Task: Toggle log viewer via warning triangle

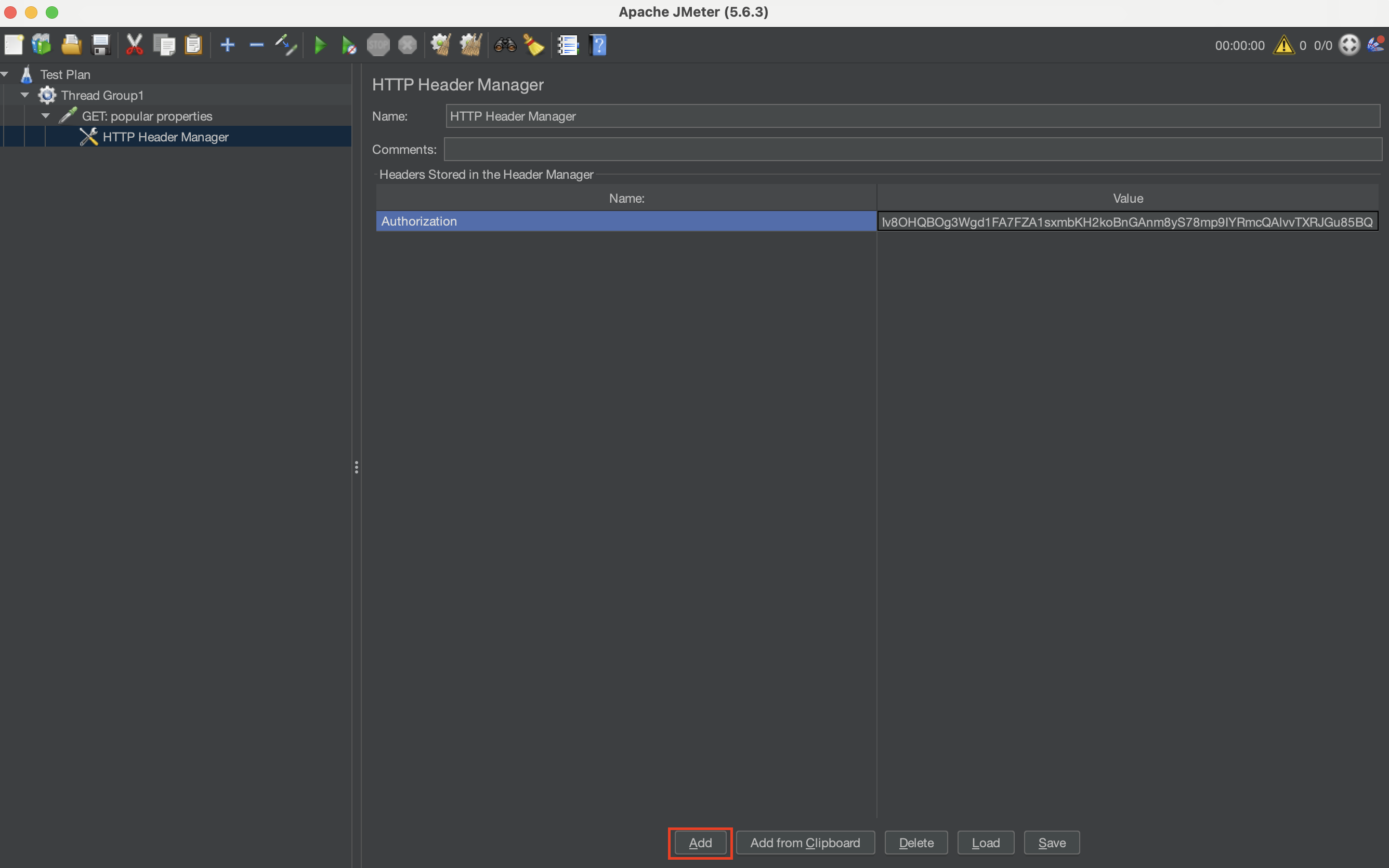Action: coord(1283,45)
